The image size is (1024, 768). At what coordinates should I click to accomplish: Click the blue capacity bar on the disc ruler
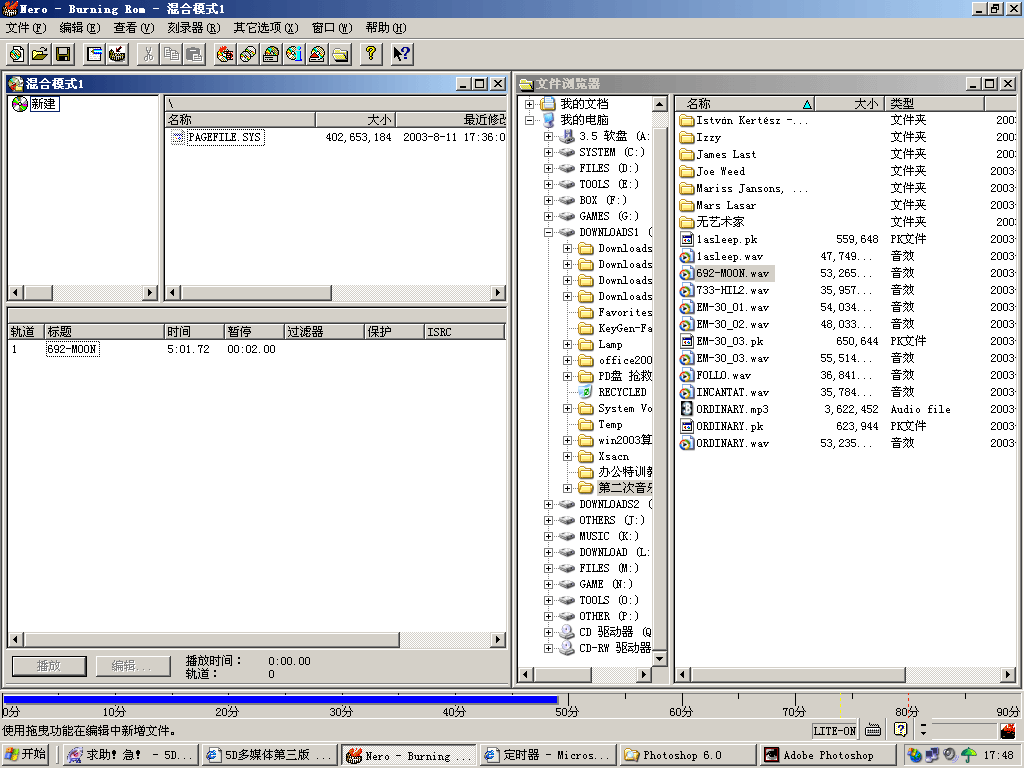pyautogui.click(x=280, y=699)
